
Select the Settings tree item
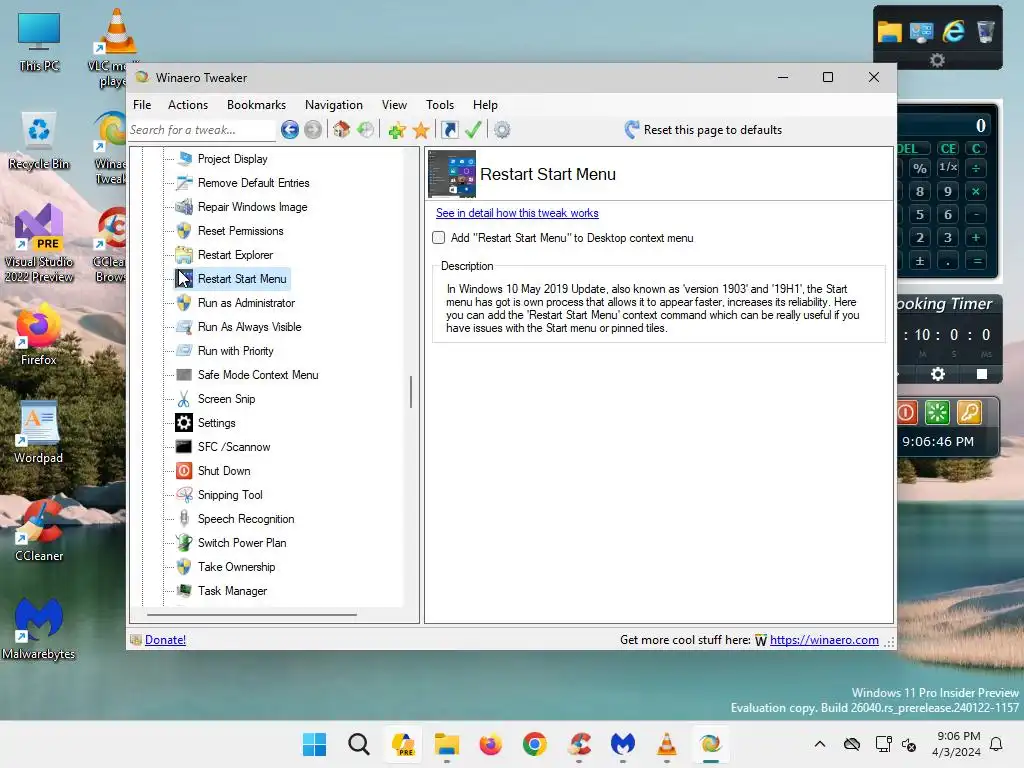click(x=216, y=423)
